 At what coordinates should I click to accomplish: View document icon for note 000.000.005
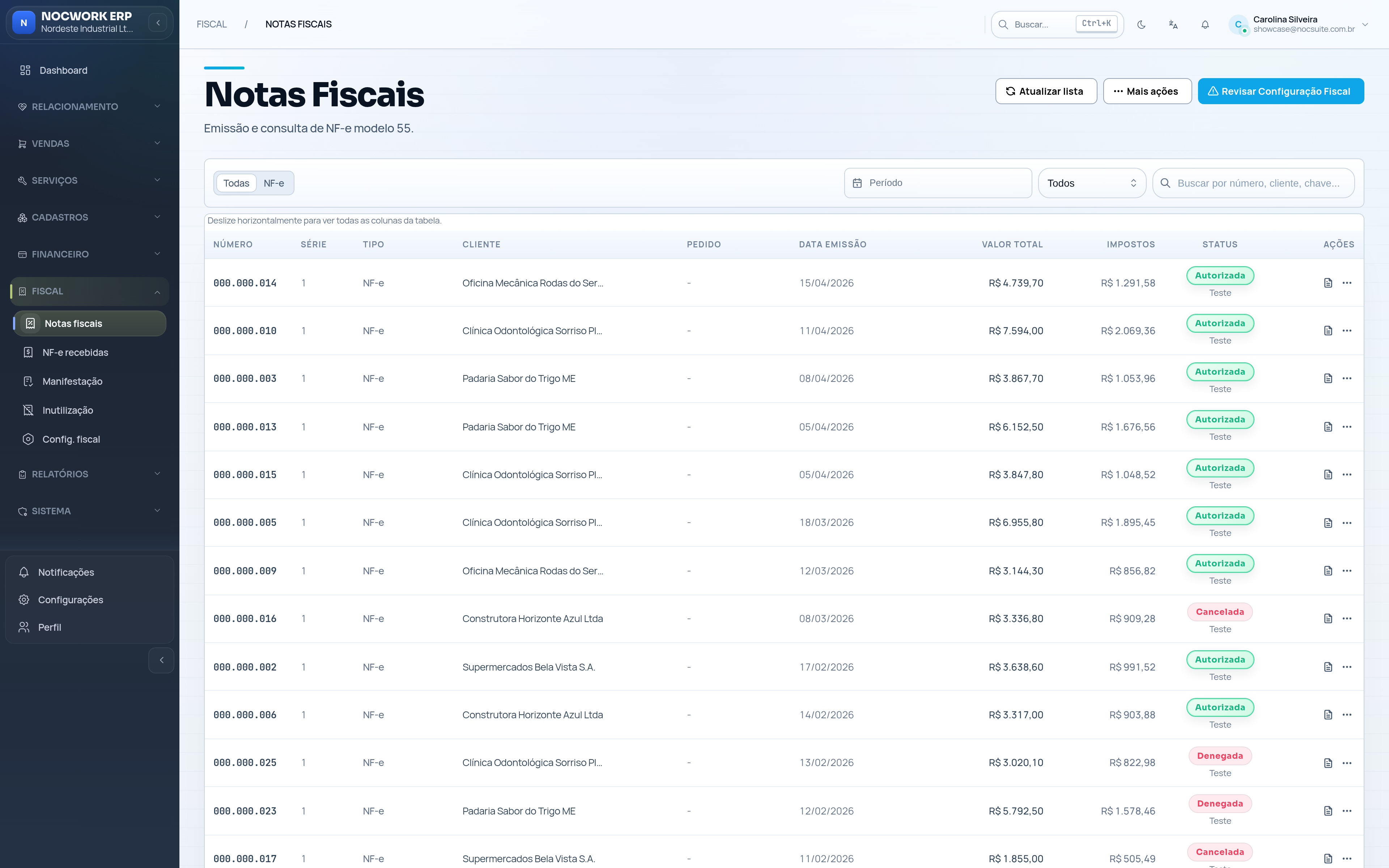[x=1328, y=523]
